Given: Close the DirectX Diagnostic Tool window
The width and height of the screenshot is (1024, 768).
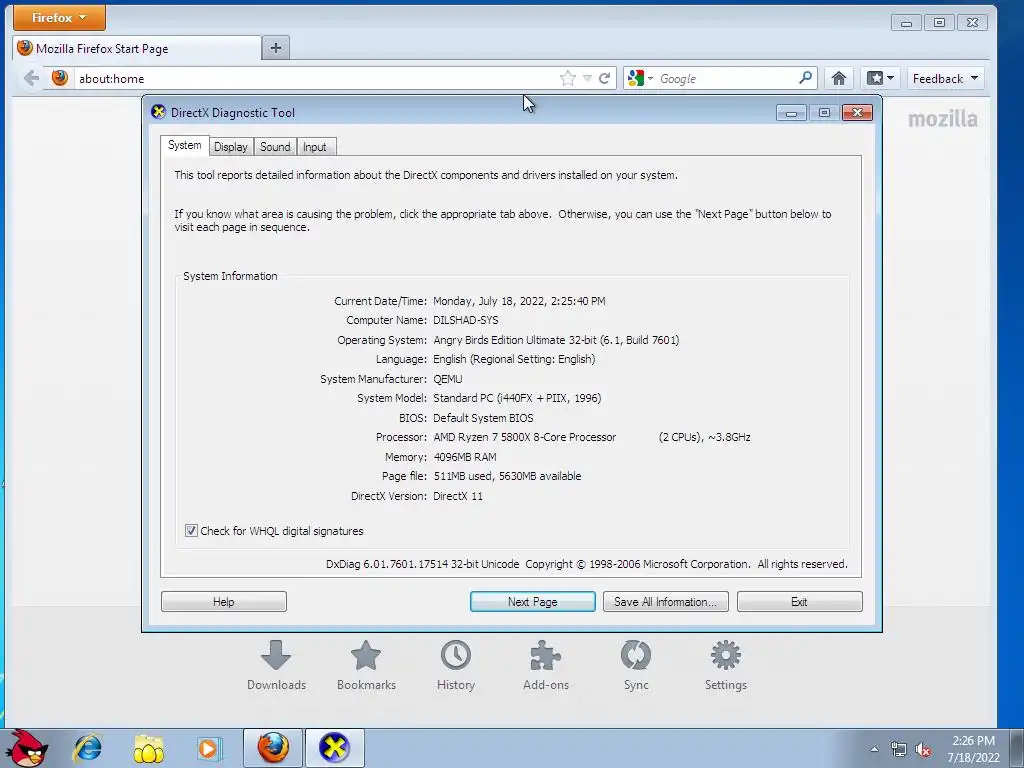Looking at the screenshot, I should 857,112.
